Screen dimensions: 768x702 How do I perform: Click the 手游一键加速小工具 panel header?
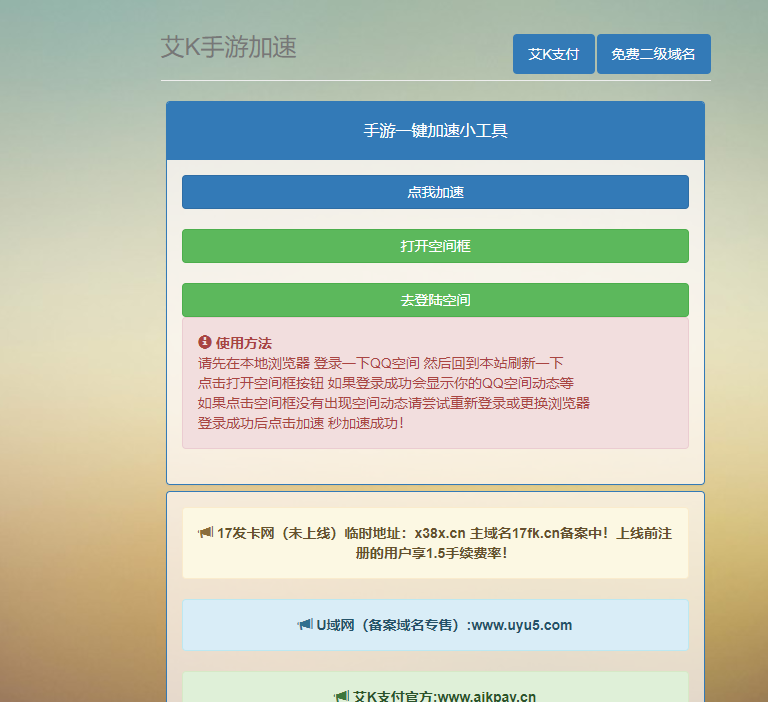tap(435, 131)
